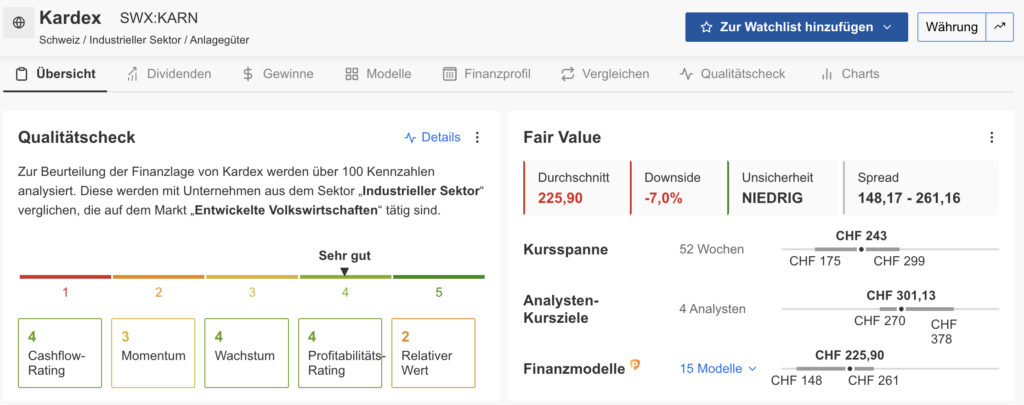Expand the 15 Modelle dropdown
Viewport: 1024px width, 405px height.
pyautogui.click(x=718, y=368)
